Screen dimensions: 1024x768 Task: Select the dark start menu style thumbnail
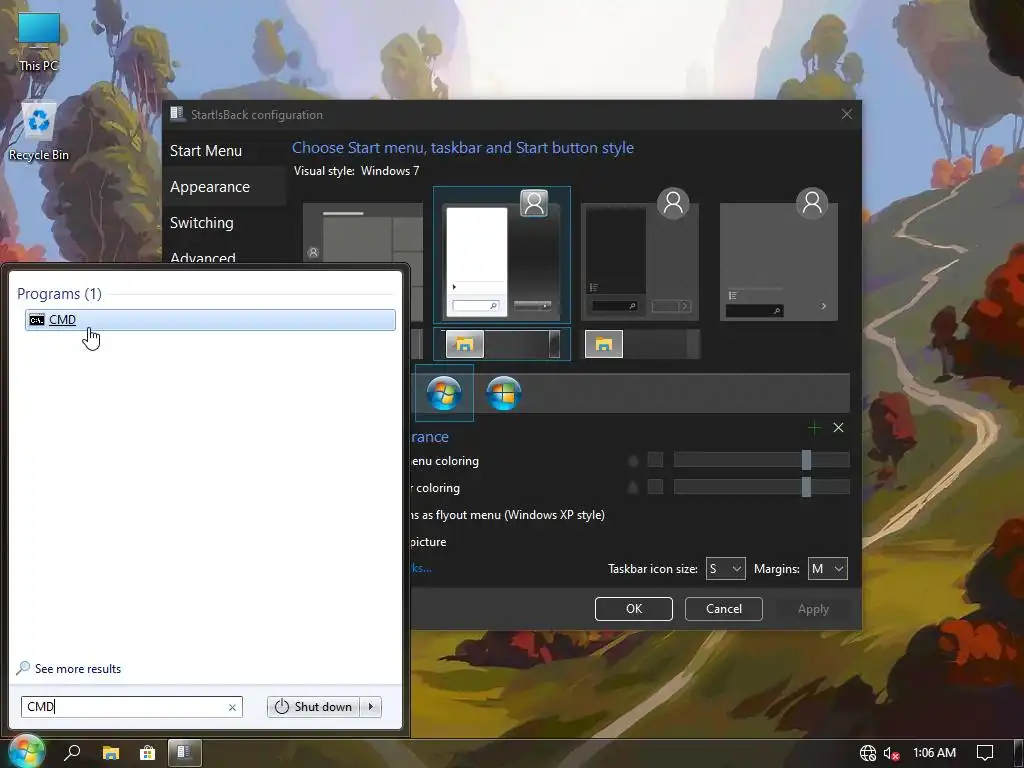pyautogui.click(x=640, y=255)
